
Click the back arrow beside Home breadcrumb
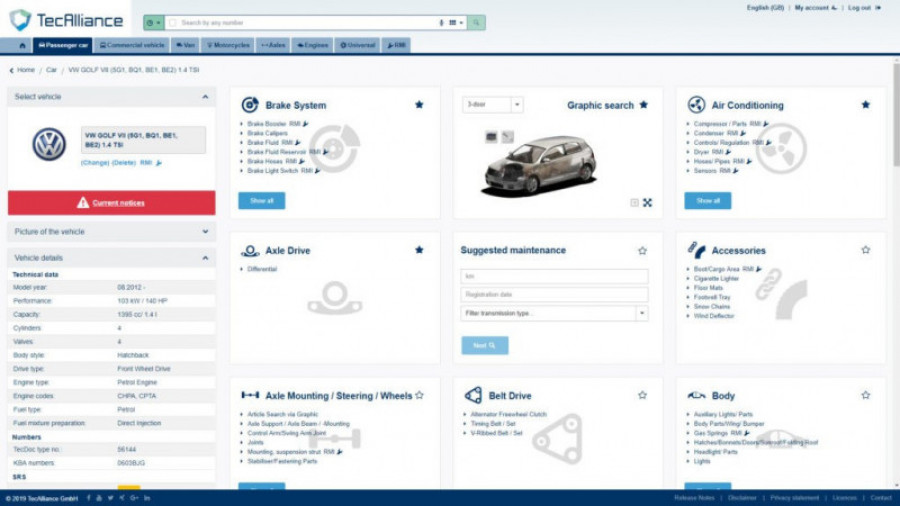(11, 70)
